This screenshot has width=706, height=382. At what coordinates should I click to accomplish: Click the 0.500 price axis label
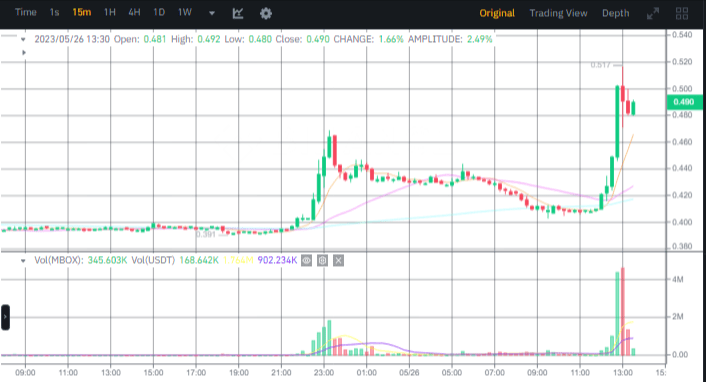click(682, 89)
